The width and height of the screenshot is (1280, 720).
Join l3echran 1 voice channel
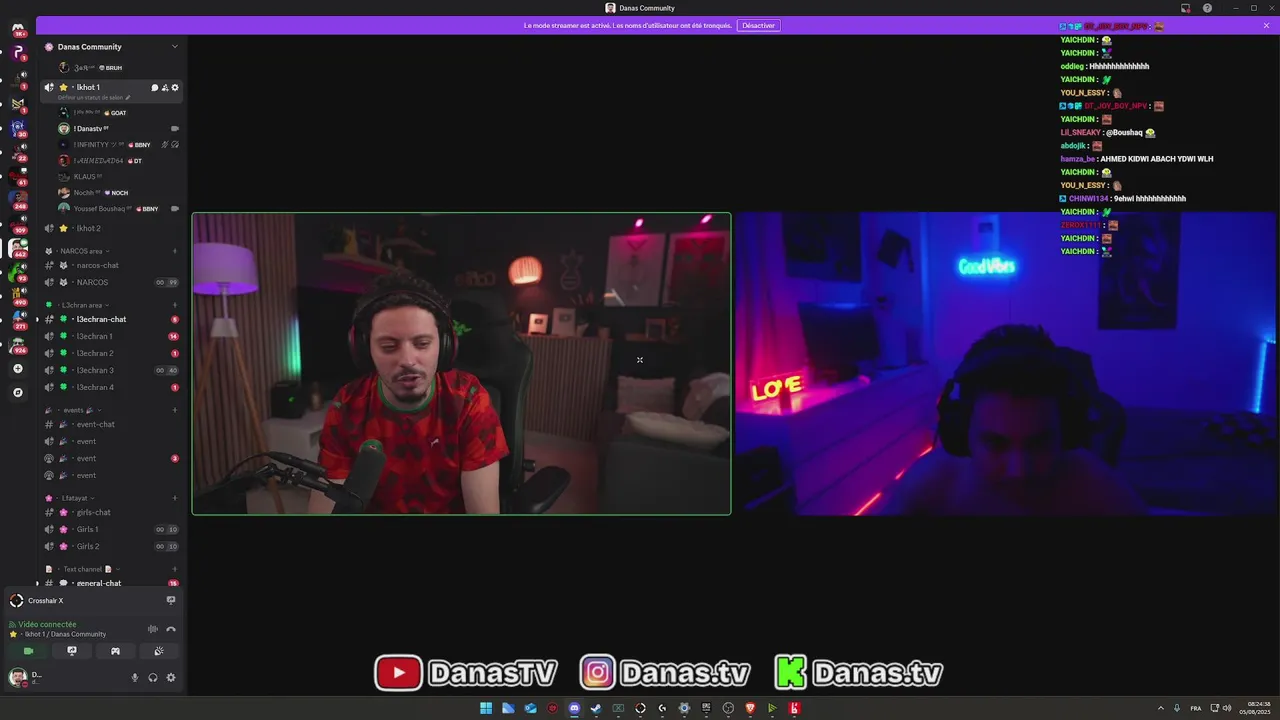point(111,336)
